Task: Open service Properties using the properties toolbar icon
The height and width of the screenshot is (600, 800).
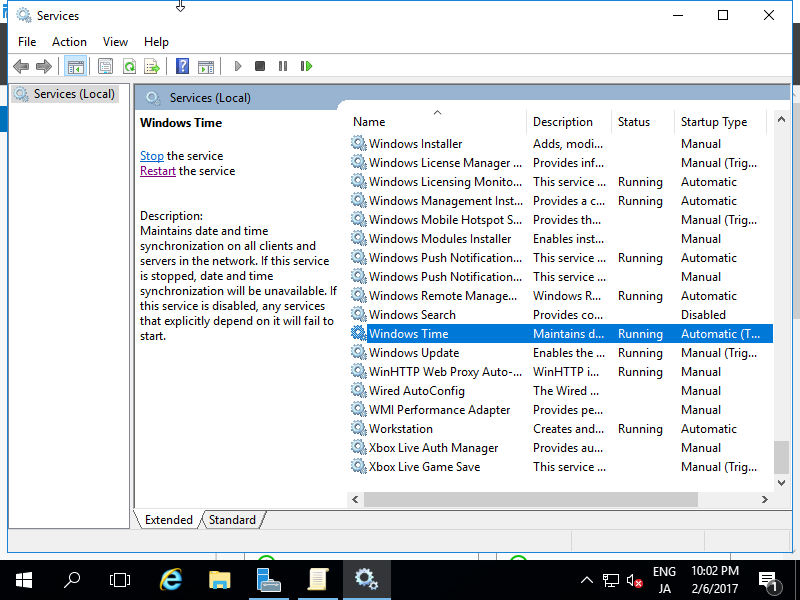Action: tap(105, 66)
